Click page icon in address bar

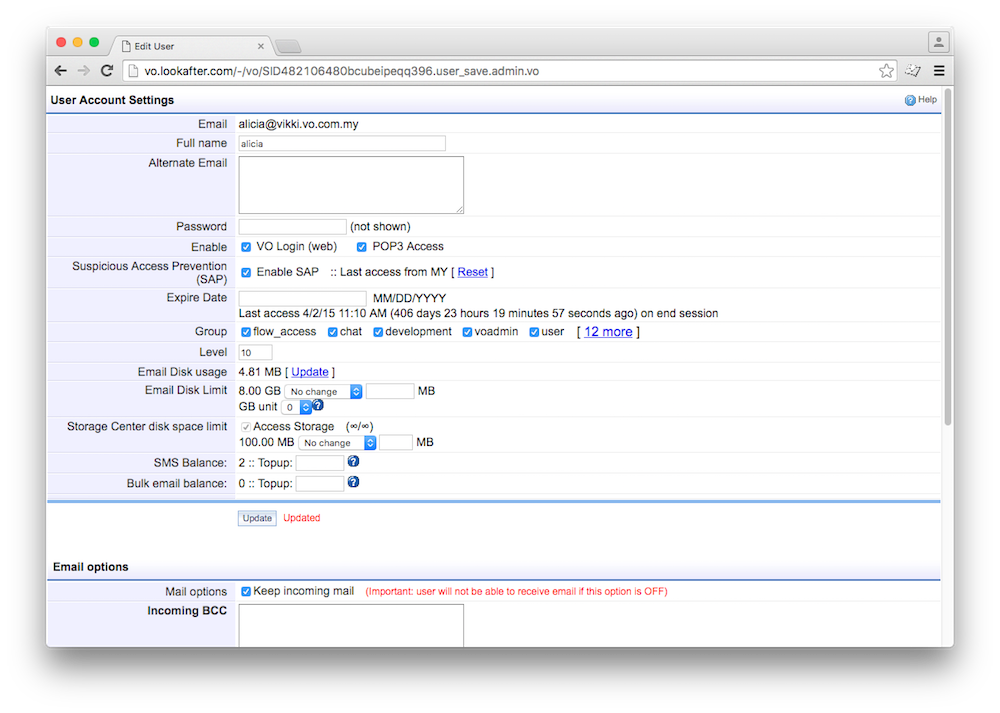pyautogui.click(x=133, y=71)
